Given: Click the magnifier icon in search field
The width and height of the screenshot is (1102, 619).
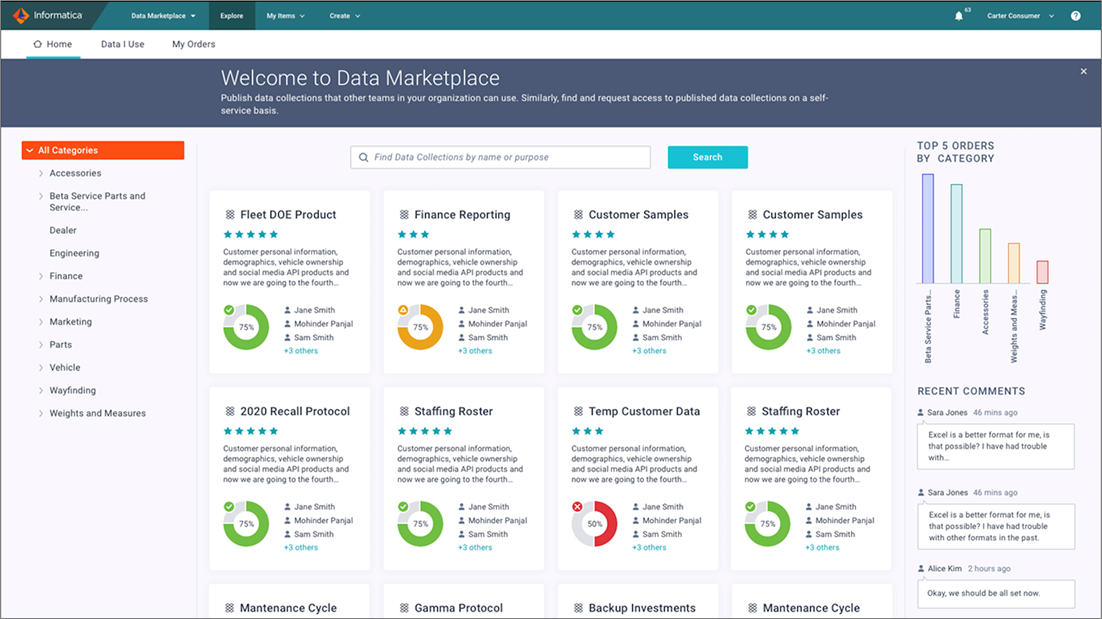Looking at the screenshot, I should 363,157.
